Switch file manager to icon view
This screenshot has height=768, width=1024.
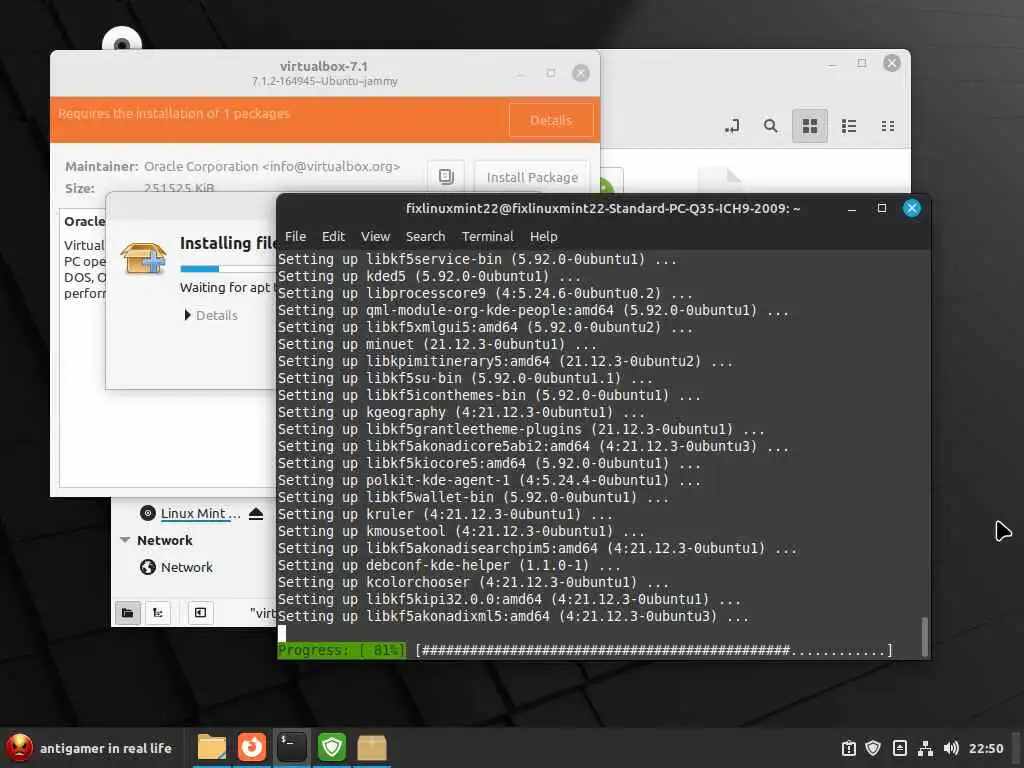point(810,126)
